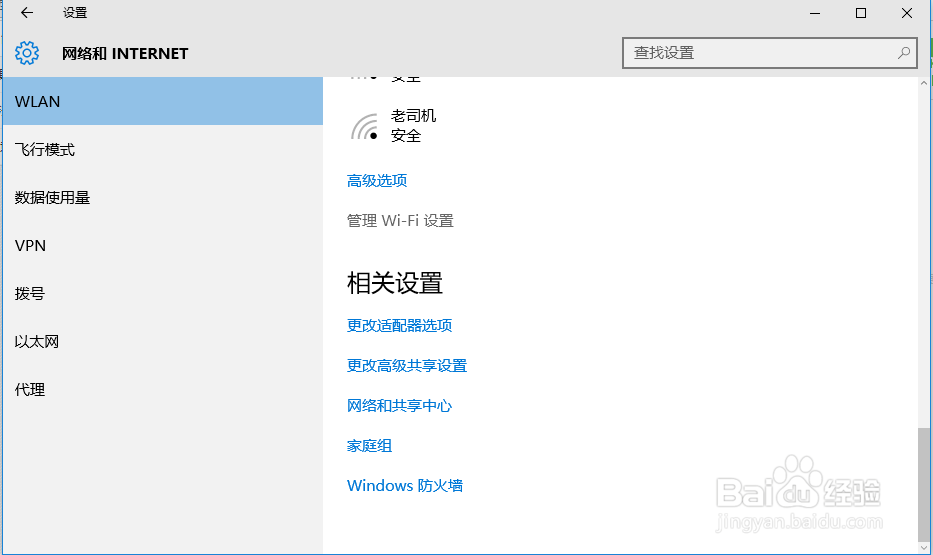The width and height of the screenshot is (933, 555).
Task: Open 更改高级共享设置 link
Action: (x=407, y=366)
